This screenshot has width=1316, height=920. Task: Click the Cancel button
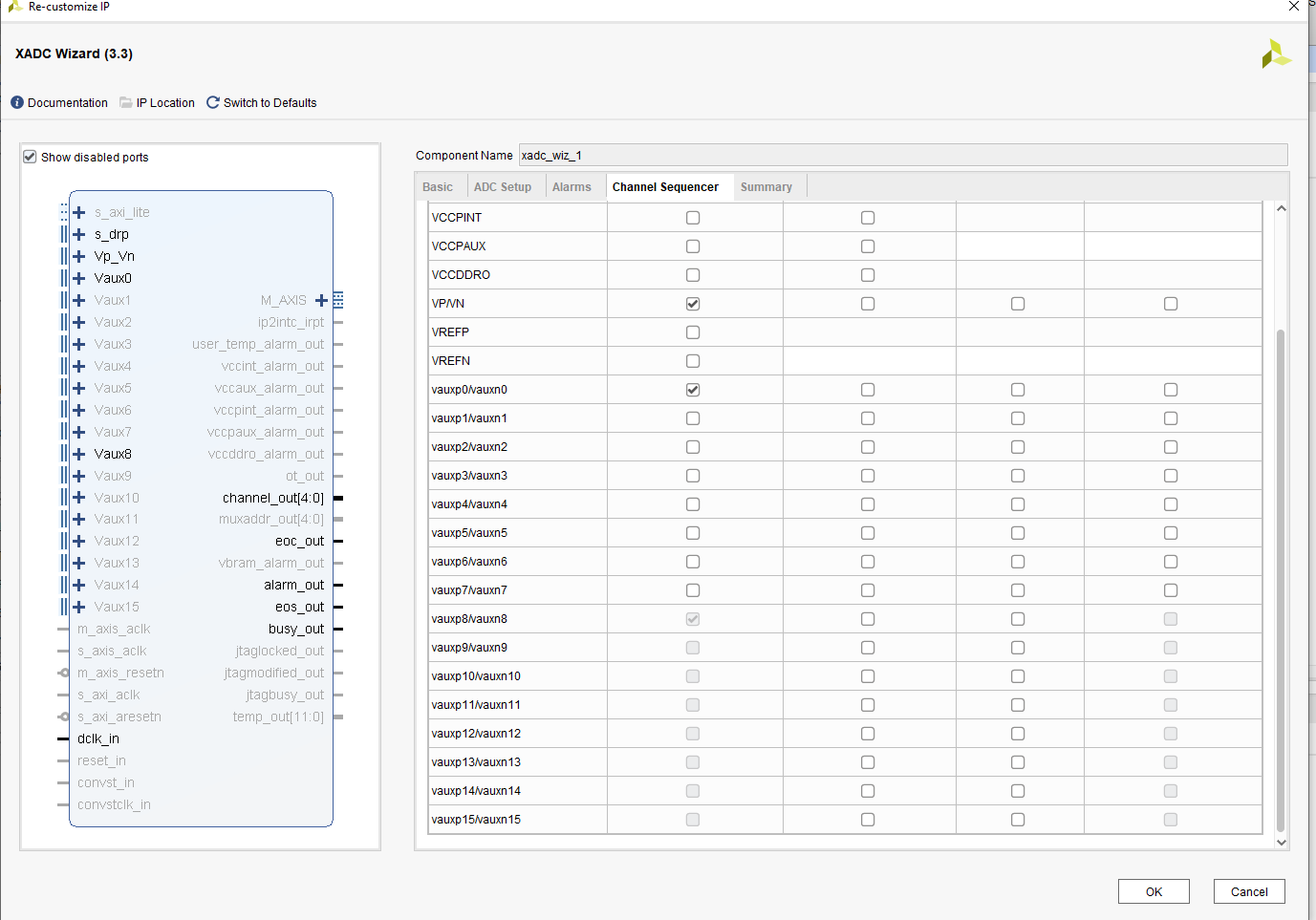1249,891
